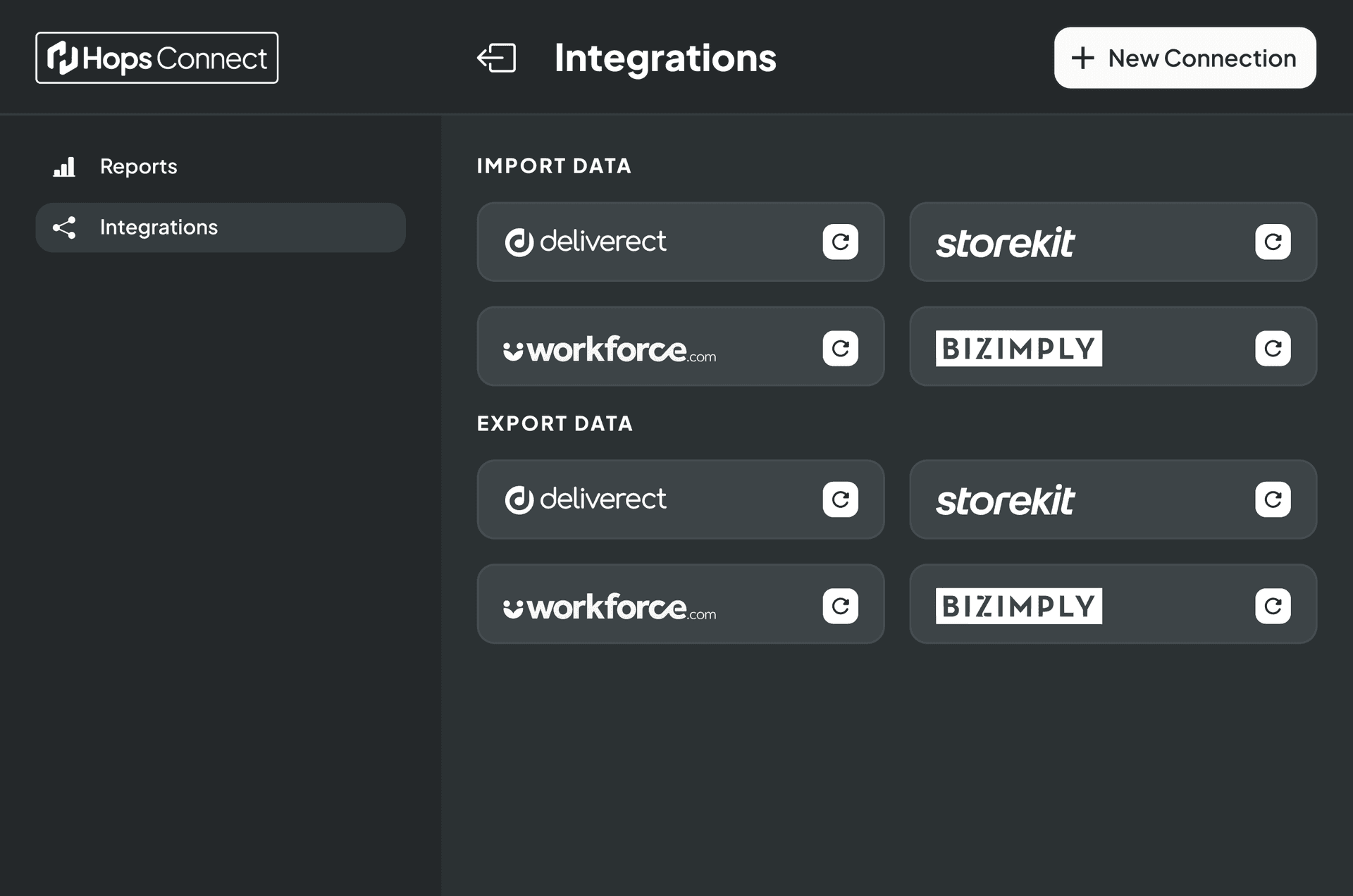Open the Workforce.com card under Import Data
Viewport: 1353px width, 896px height.
click(x=681, y=346)
